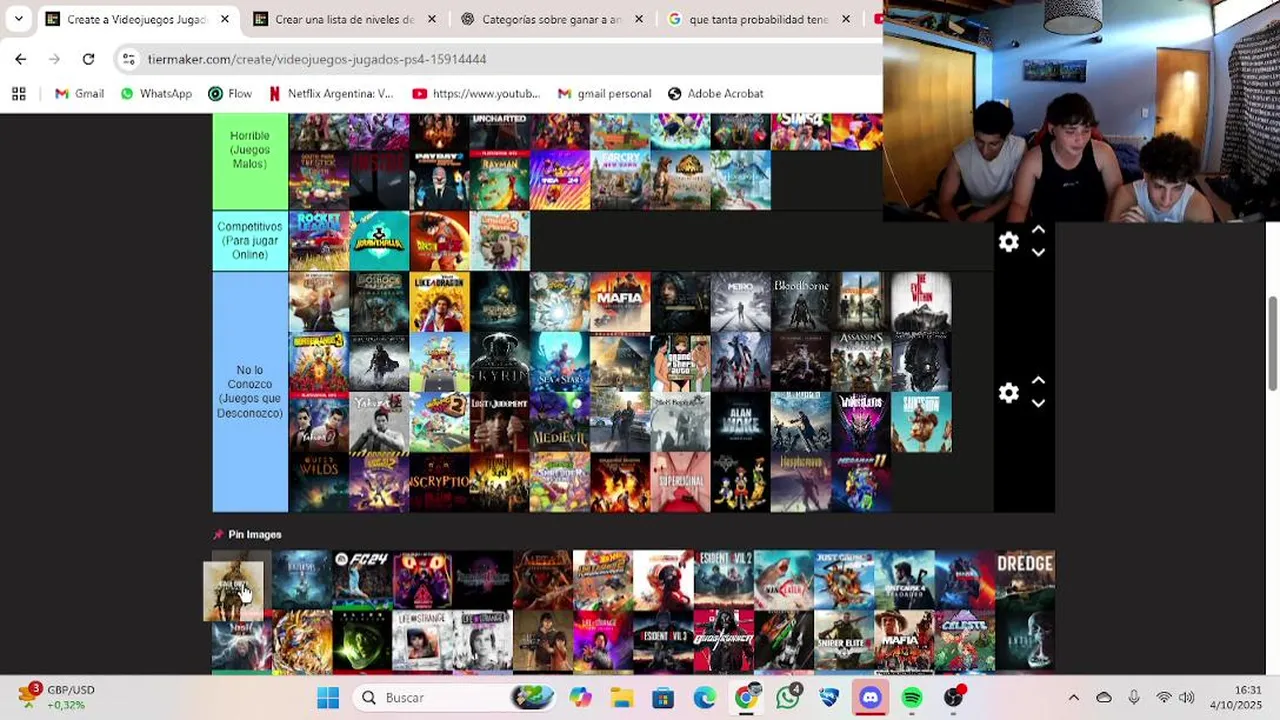Viewport: 1280px width, 720px height.
Task: Show hidden system tray icons
Action: [1073, 697]
